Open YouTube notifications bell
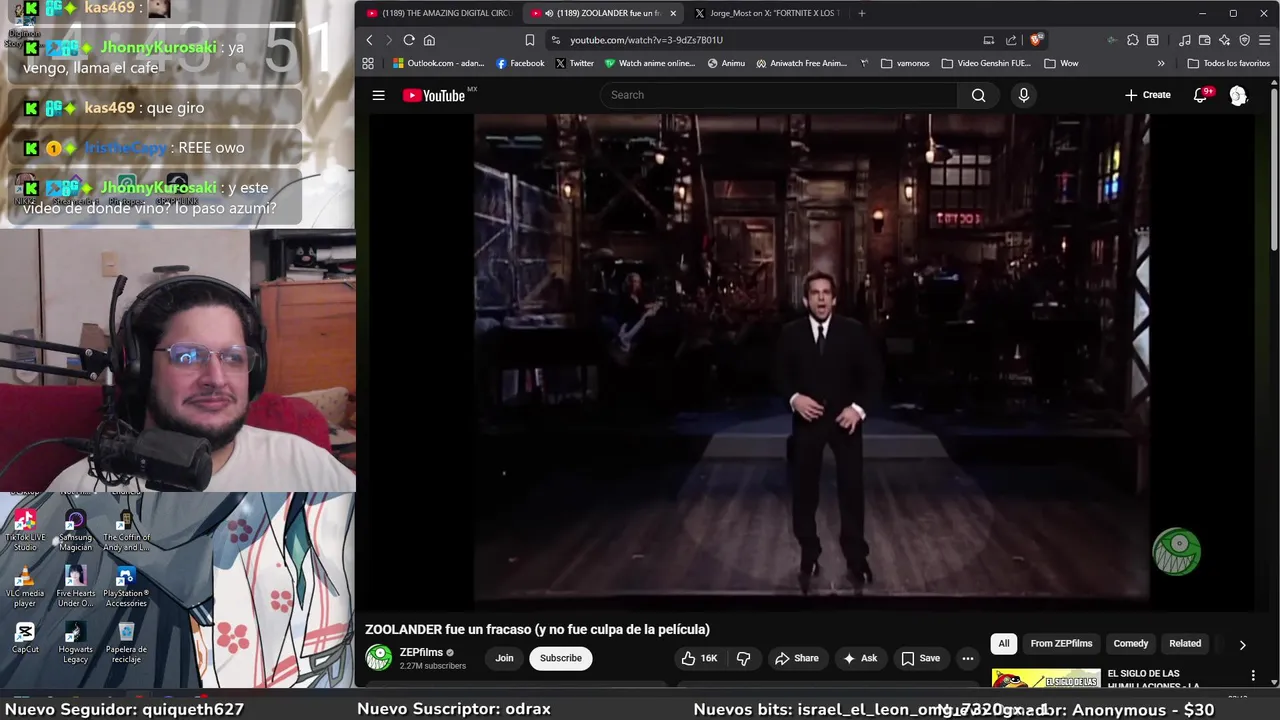Viewport: 1280px width, 720px height. [1200, 95]
